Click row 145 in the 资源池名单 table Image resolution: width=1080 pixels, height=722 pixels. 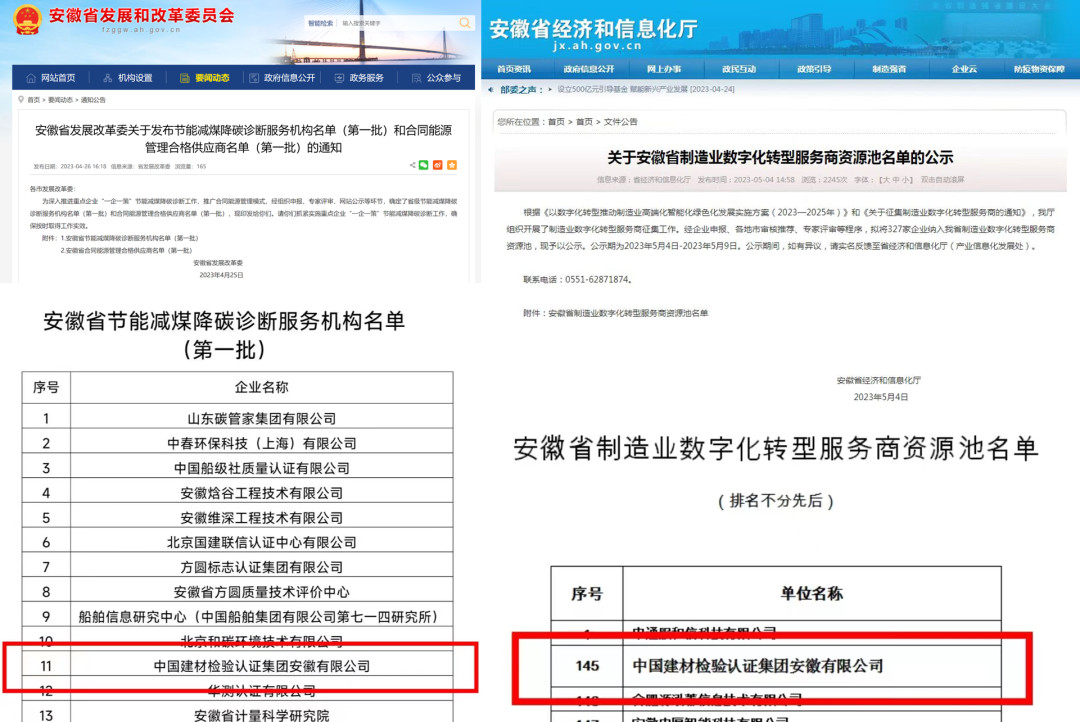tap(776, 666)
